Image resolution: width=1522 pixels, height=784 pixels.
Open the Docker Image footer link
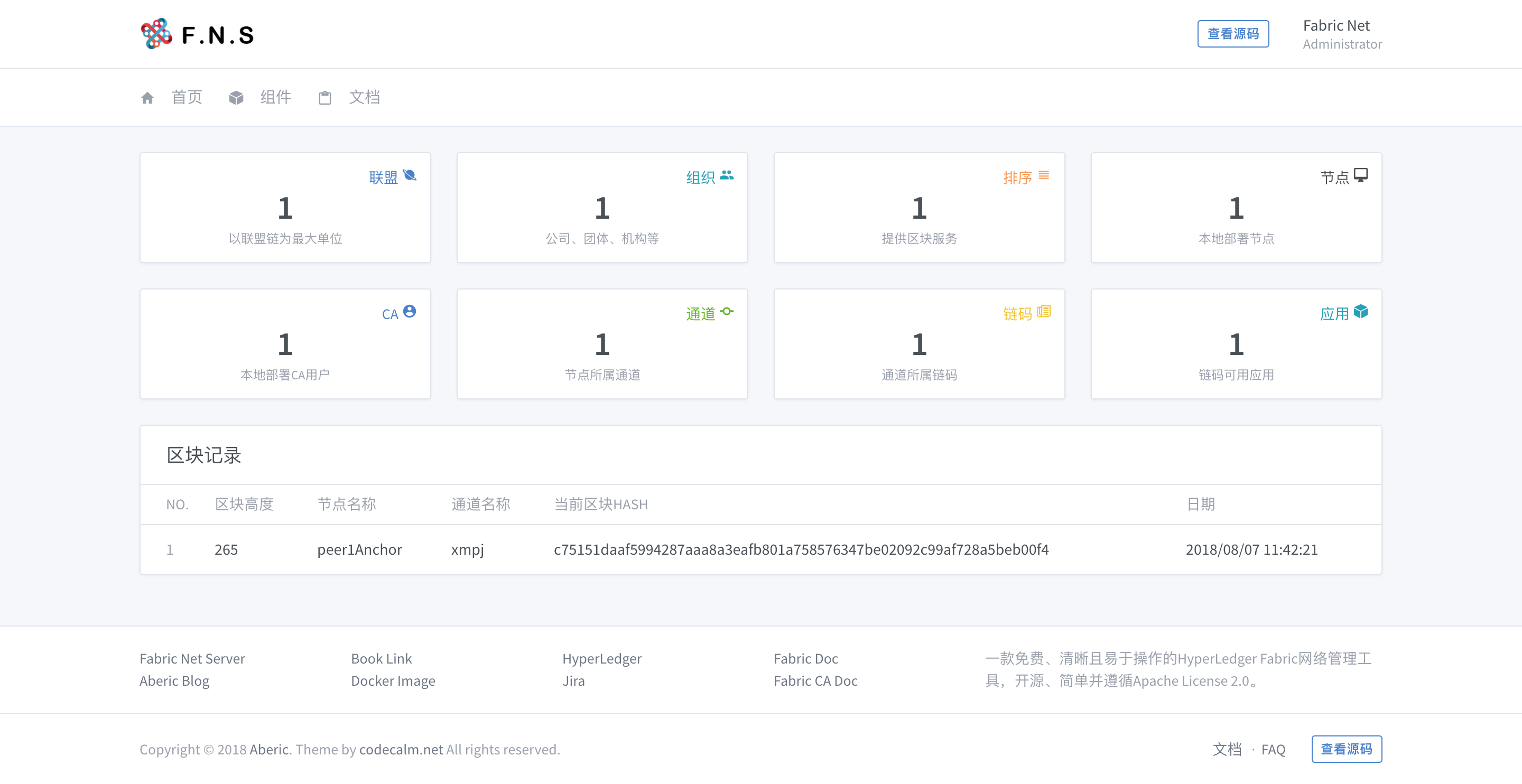coord(393,680)
